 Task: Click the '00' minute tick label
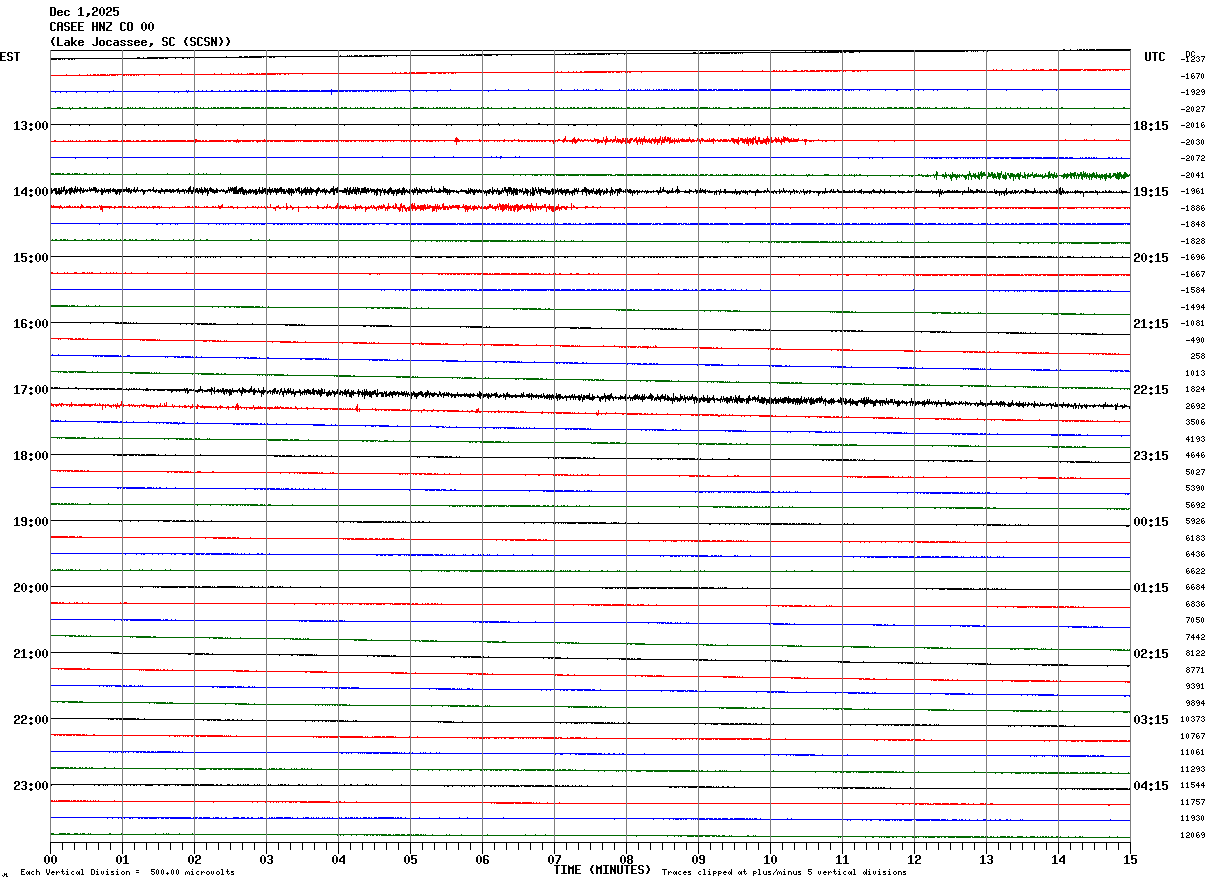[x=51, y=859]
